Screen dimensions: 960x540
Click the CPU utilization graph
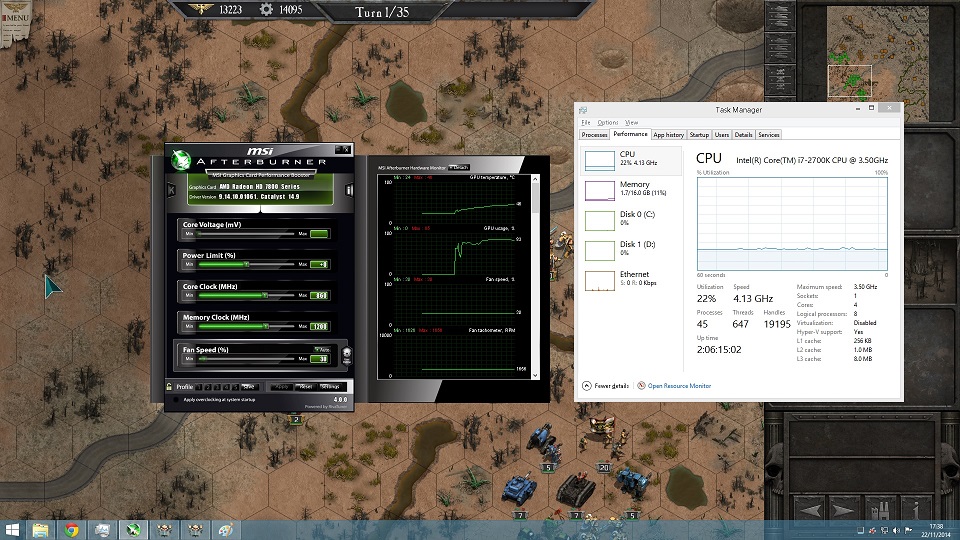pyautogui.click(x=792, y=224)
